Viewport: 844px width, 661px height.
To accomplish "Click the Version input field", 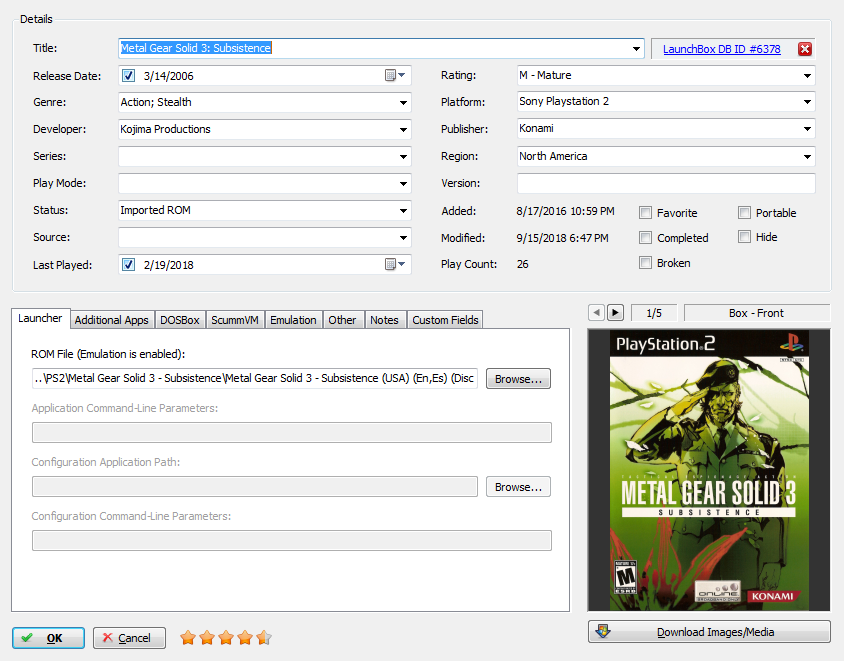I will pos(666,183).
